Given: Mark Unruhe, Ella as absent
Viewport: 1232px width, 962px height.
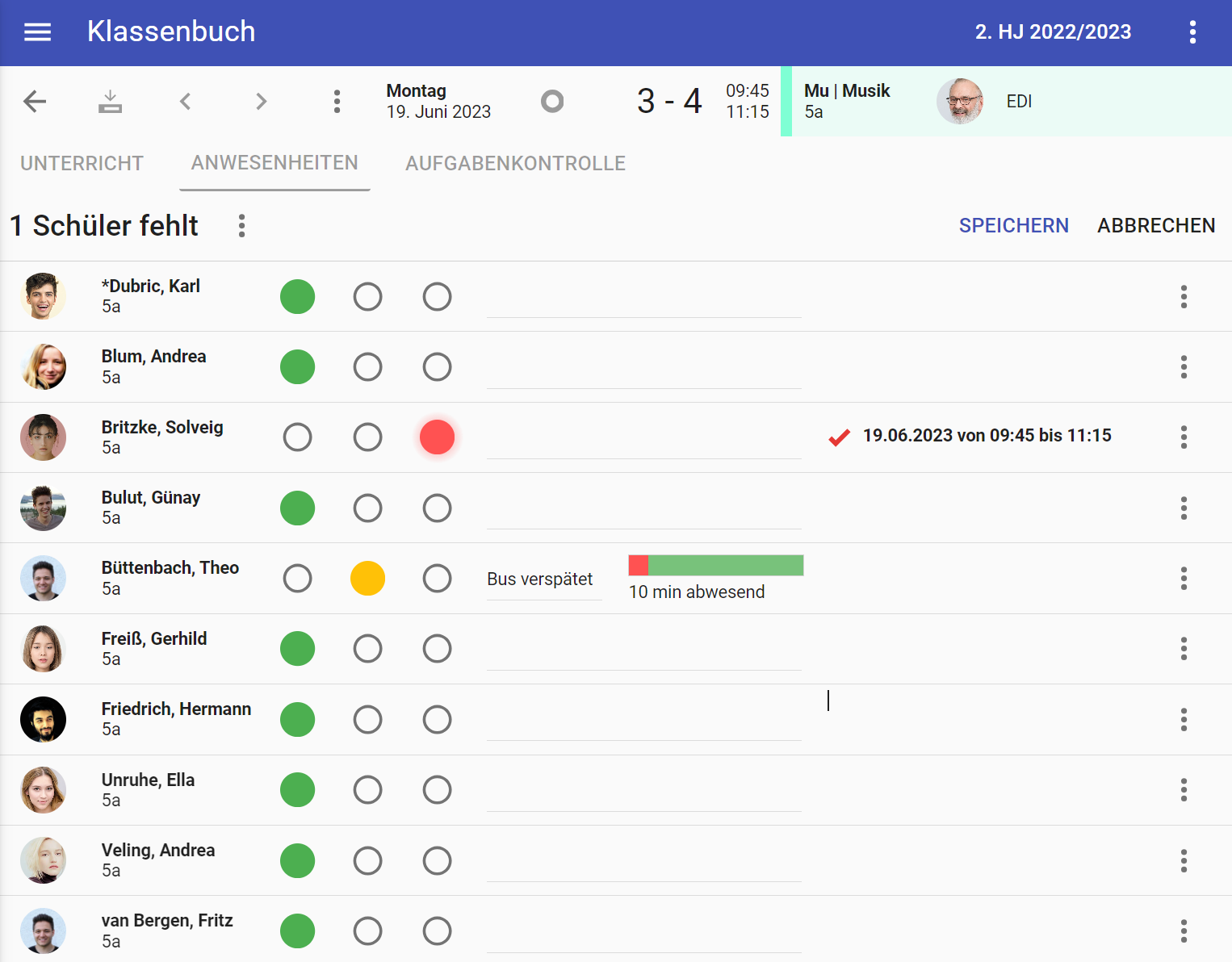Looking at the screenshot, I should click(x=437, y=790).
